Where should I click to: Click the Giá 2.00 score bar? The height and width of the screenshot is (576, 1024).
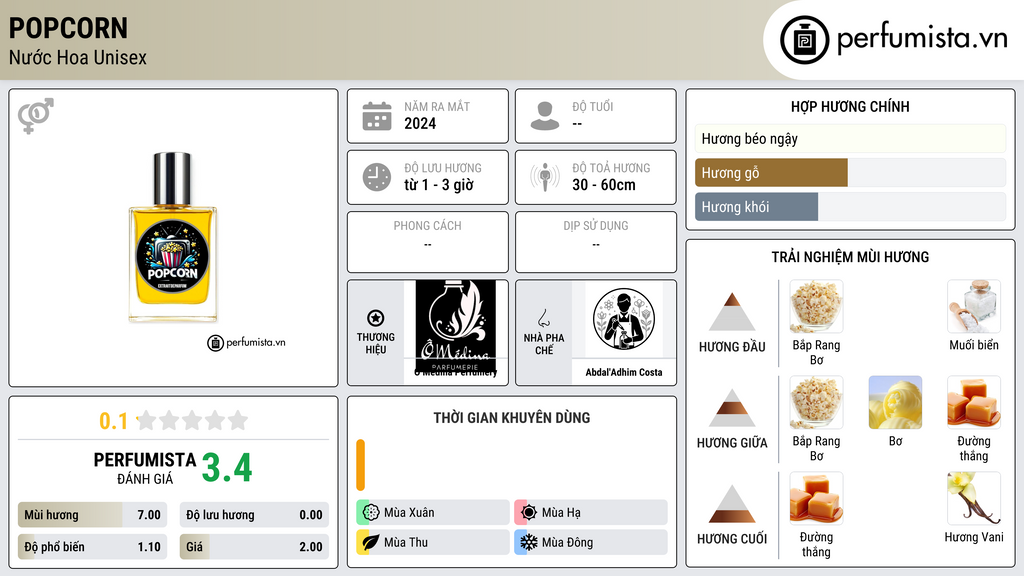(254, 547)
